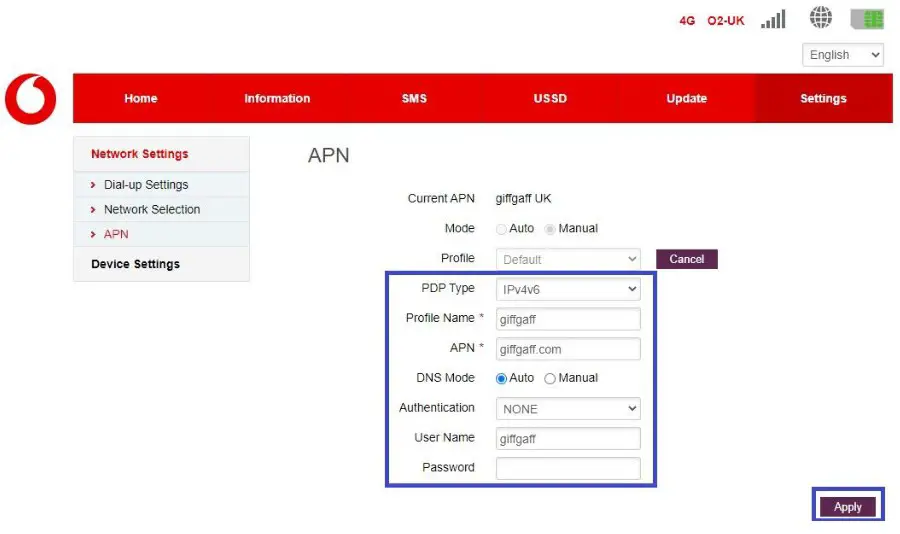The image size is (900, 534).
Task: Switch to the Update tab
Action: (x=686, y=99)
